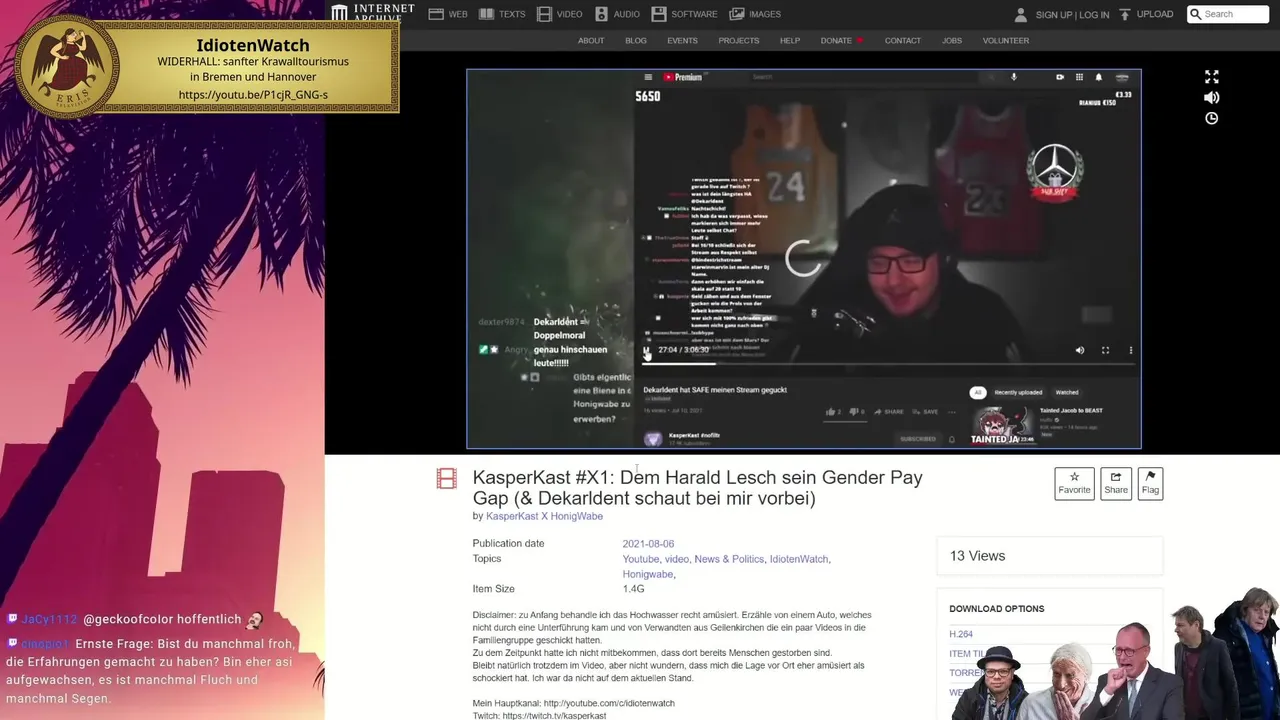
Task: Click chat username JaCy1112
Action: [49, 620]
